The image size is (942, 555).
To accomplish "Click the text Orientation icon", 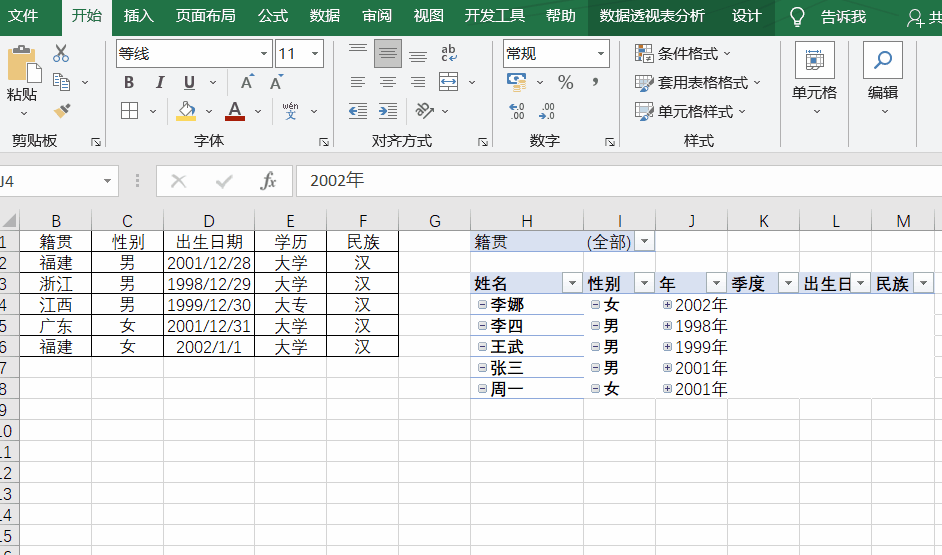I will [424, 111].
